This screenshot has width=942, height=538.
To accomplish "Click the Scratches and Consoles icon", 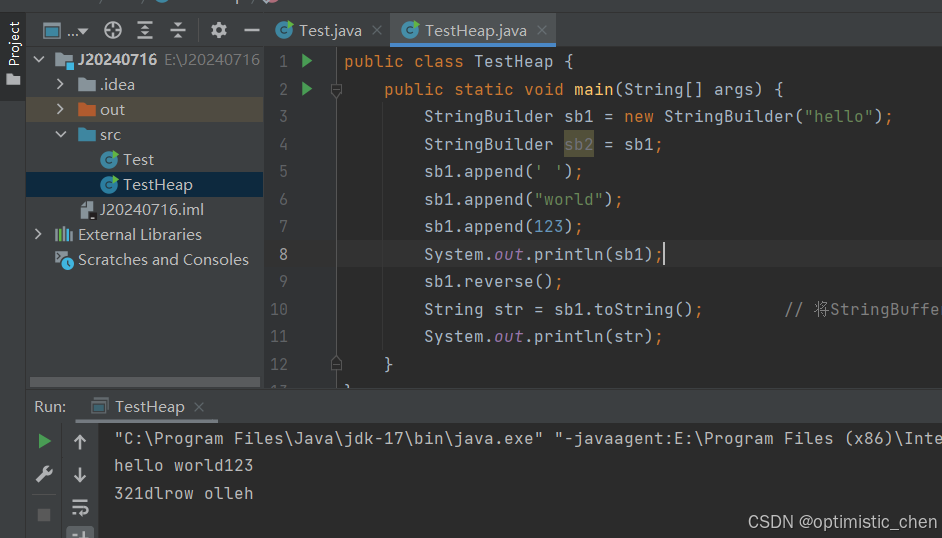I will point(64,260).
